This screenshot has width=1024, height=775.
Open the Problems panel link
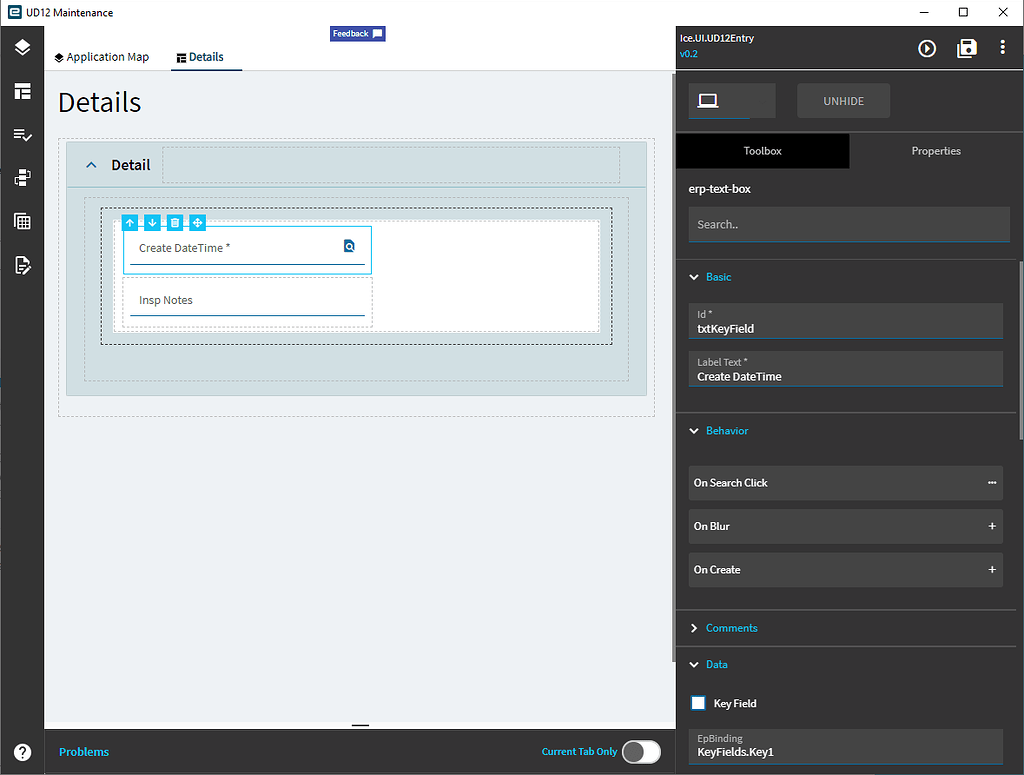(84, 751)
